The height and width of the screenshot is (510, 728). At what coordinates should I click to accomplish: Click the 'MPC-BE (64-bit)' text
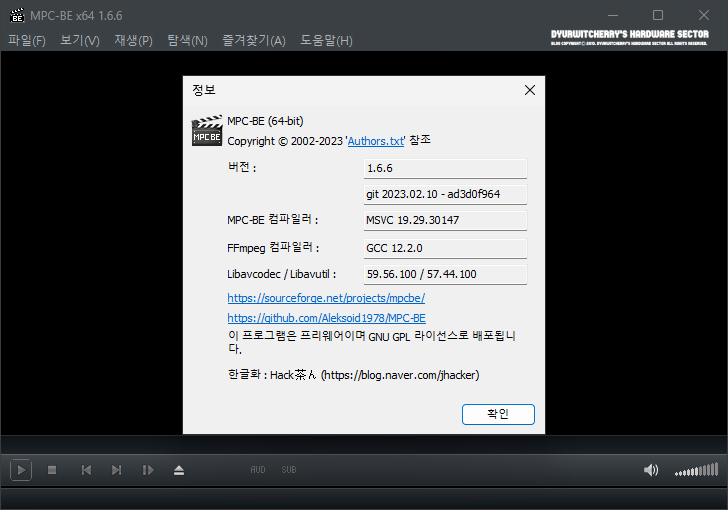(x=265, y=121)
